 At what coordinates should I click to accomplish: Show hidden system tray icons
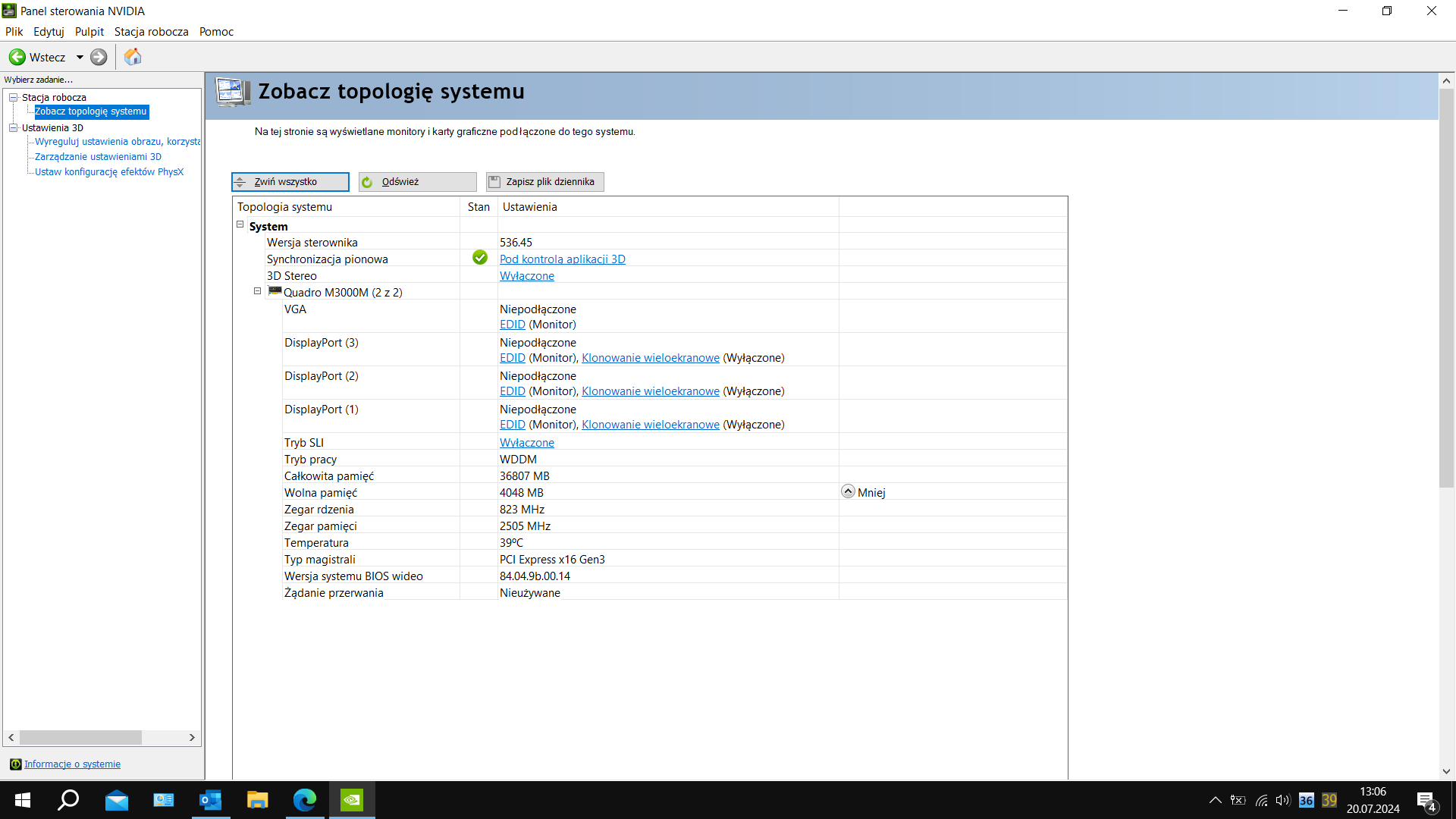point(1215,800)
